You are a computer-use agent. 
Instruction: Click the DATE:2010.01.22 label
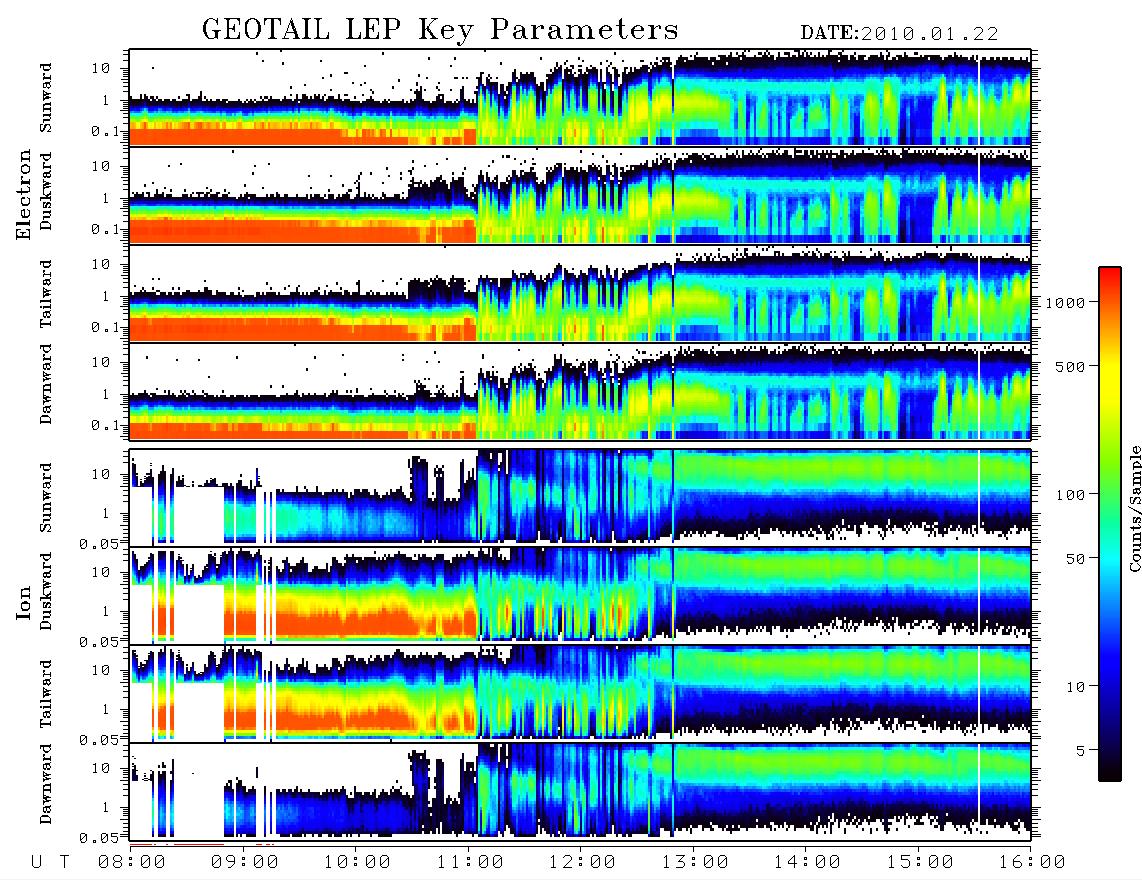point(899,34)
